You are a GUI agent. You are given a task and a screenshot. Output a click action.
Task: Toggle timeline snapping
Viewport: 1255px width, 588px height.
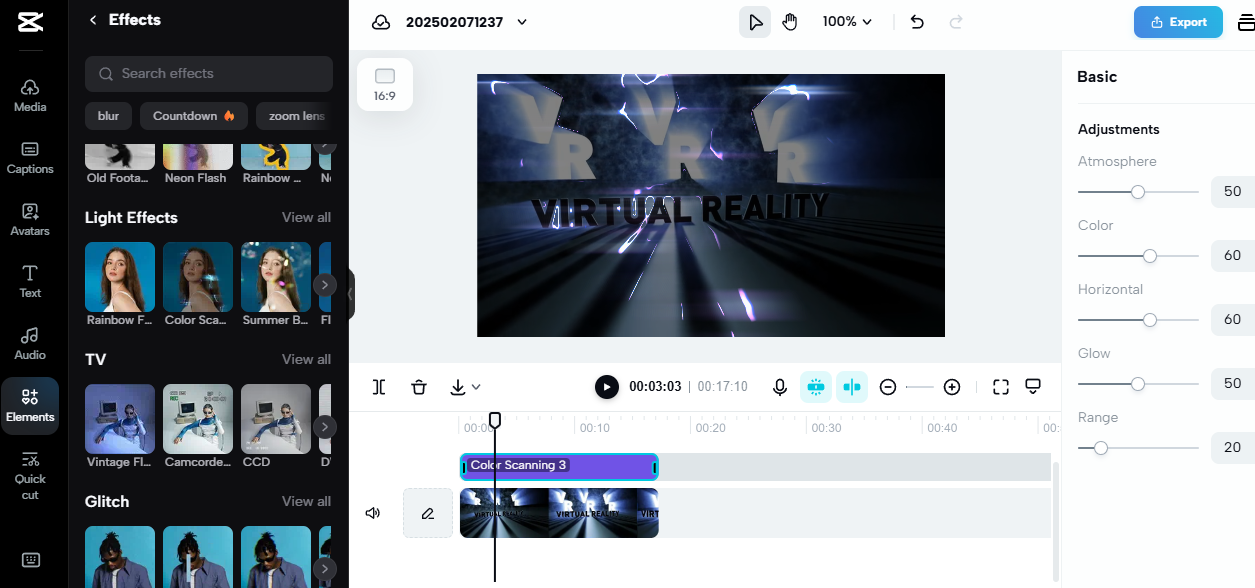pos(851,386)
